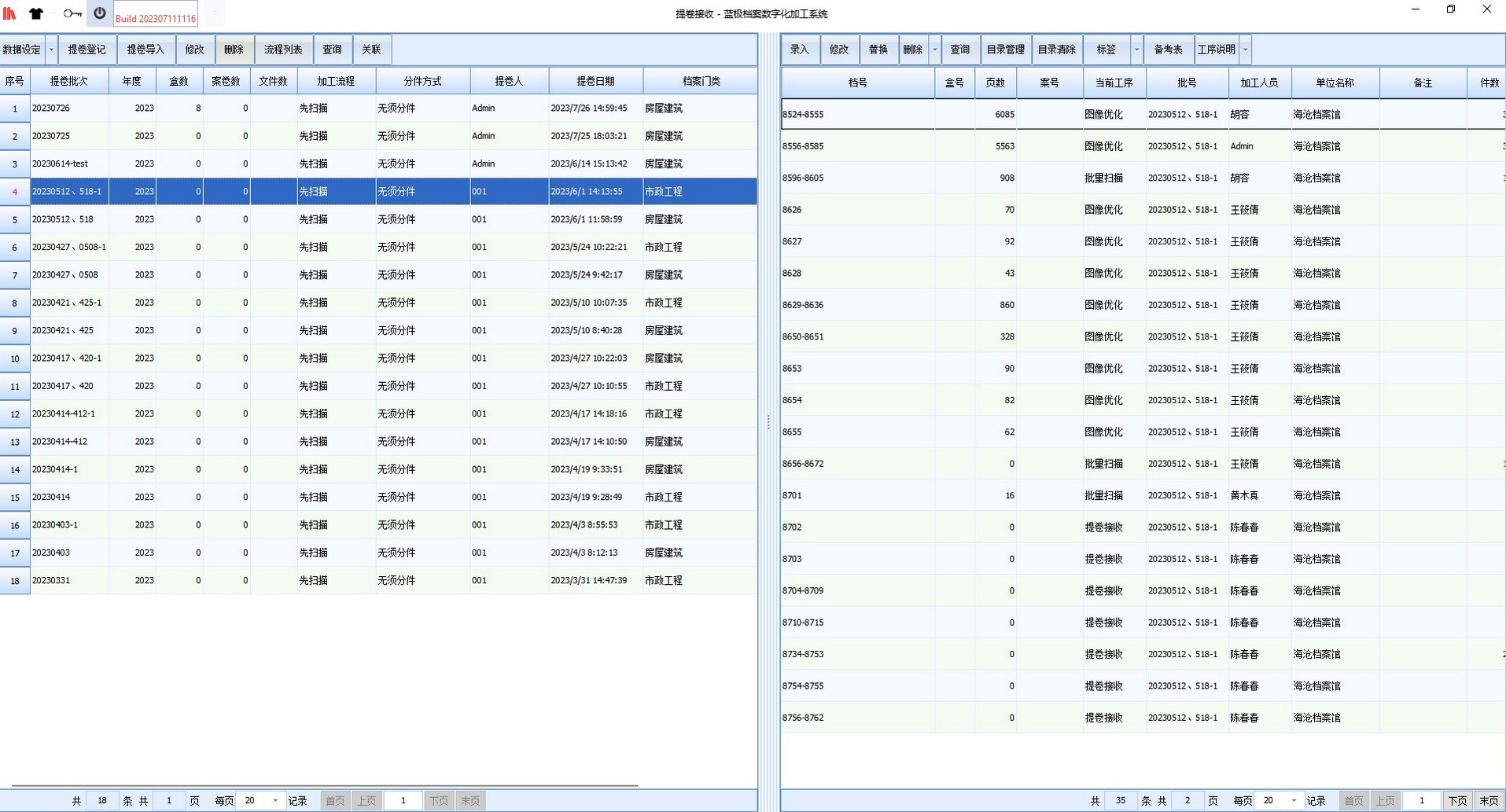Click the 备考表 toolbar button
The height and width of the screenshot is (812, 1506).
pos(1168,50)
